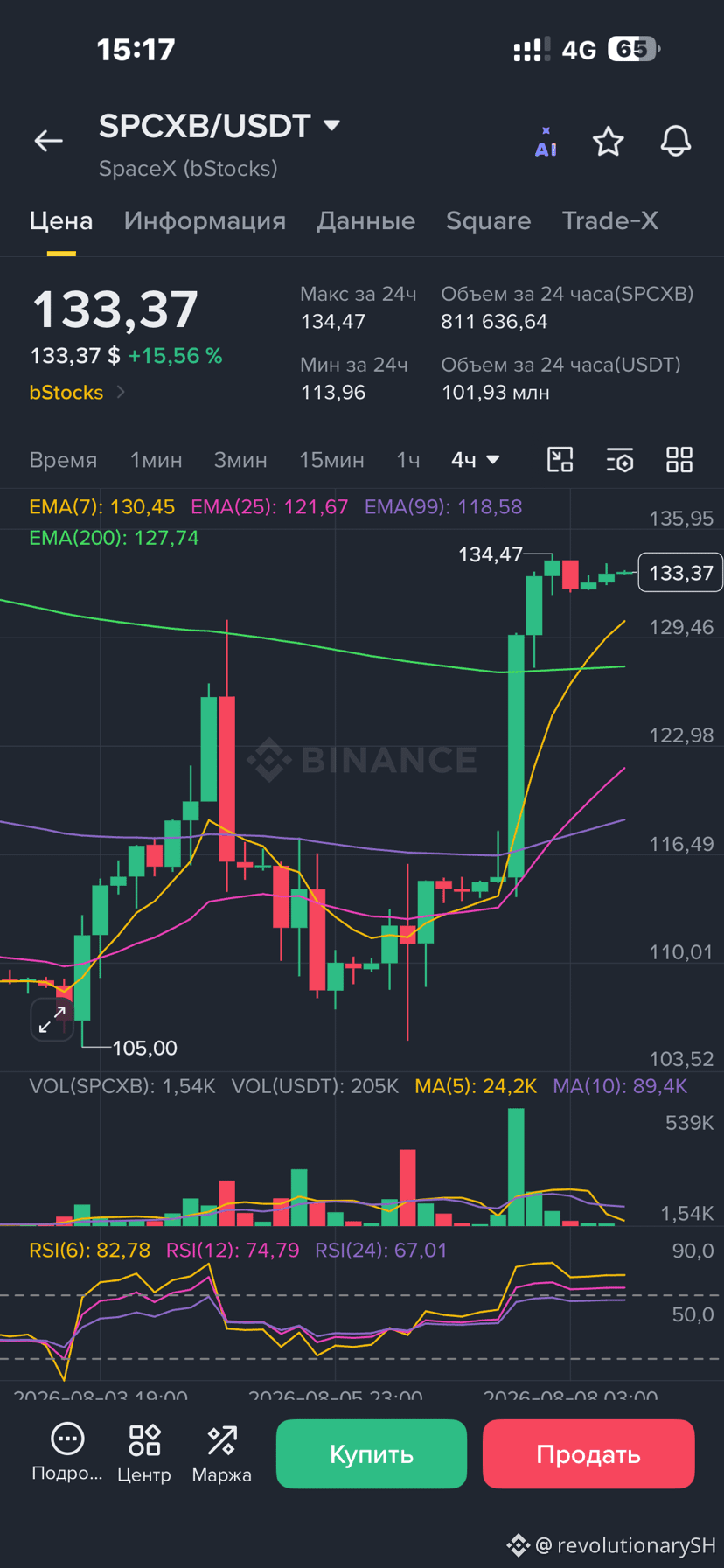Screen dimensions: 724x1568
Task: Switch to the Trade-X tab
Action: click(x=609, y=221)
